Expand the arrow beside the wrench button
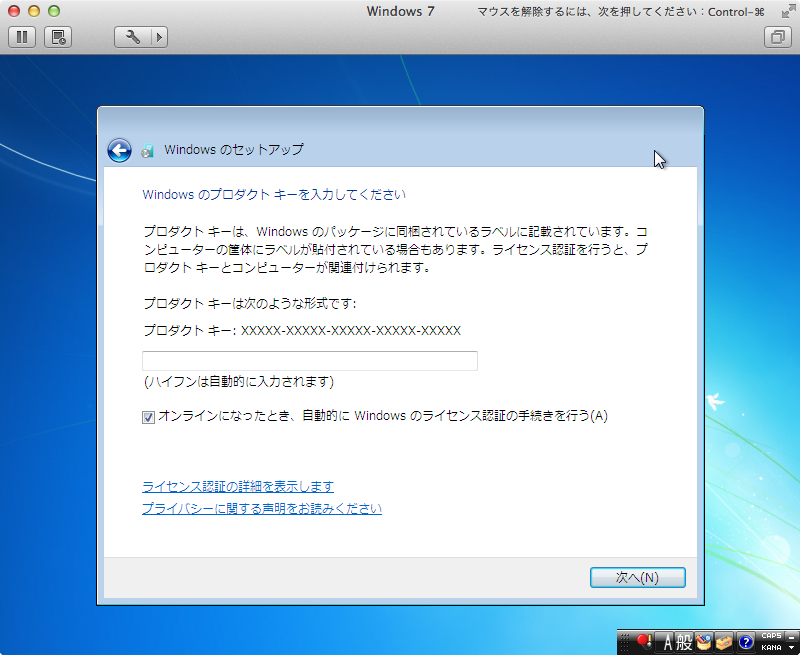 click(x=159, y=37)
